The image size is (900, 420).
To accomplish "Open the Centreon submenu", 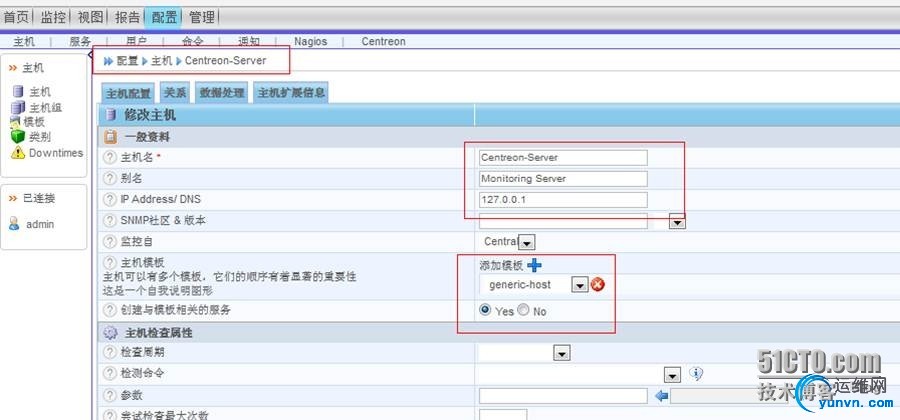I will point(383,41).
